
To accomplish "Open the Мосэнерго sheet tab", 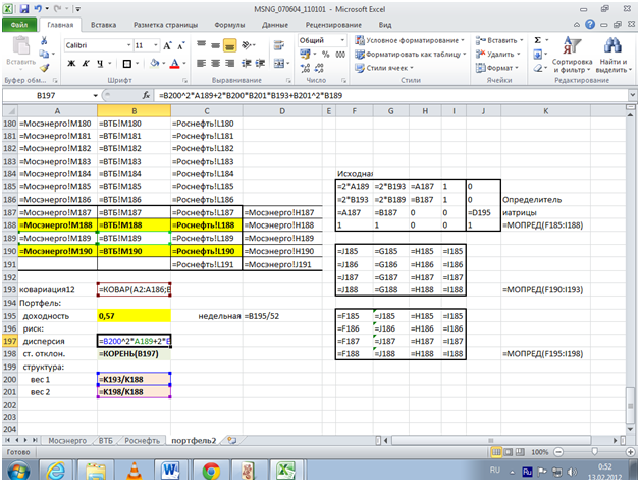I will (67, 441).
